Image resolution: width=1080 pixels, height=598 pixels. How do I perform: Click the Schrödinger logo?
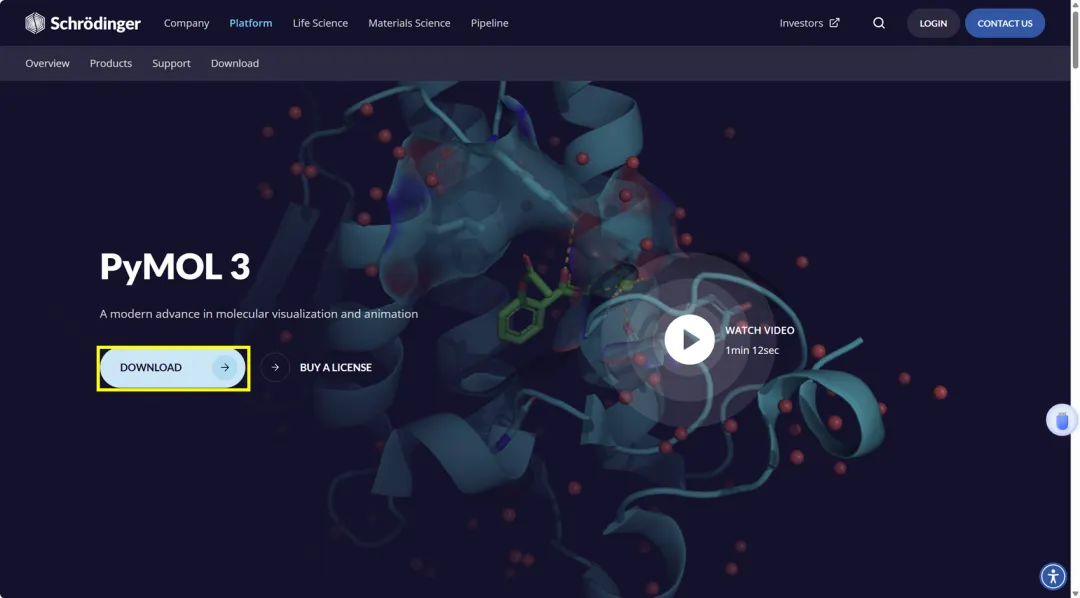coord(83,23)
